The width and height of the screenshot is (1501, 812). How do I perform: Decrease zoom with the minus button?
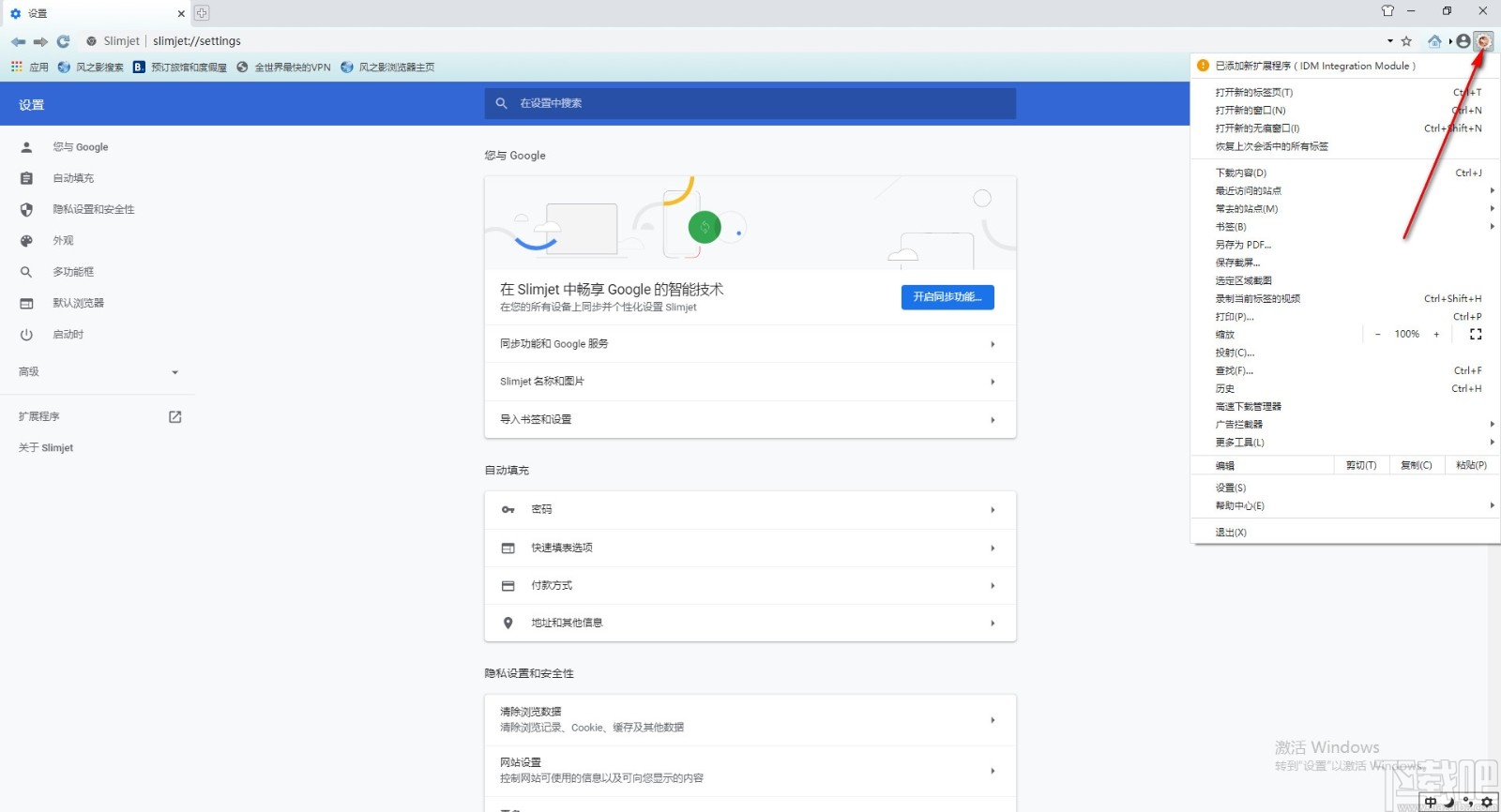pyautogui.click(x=1377, y=335)
